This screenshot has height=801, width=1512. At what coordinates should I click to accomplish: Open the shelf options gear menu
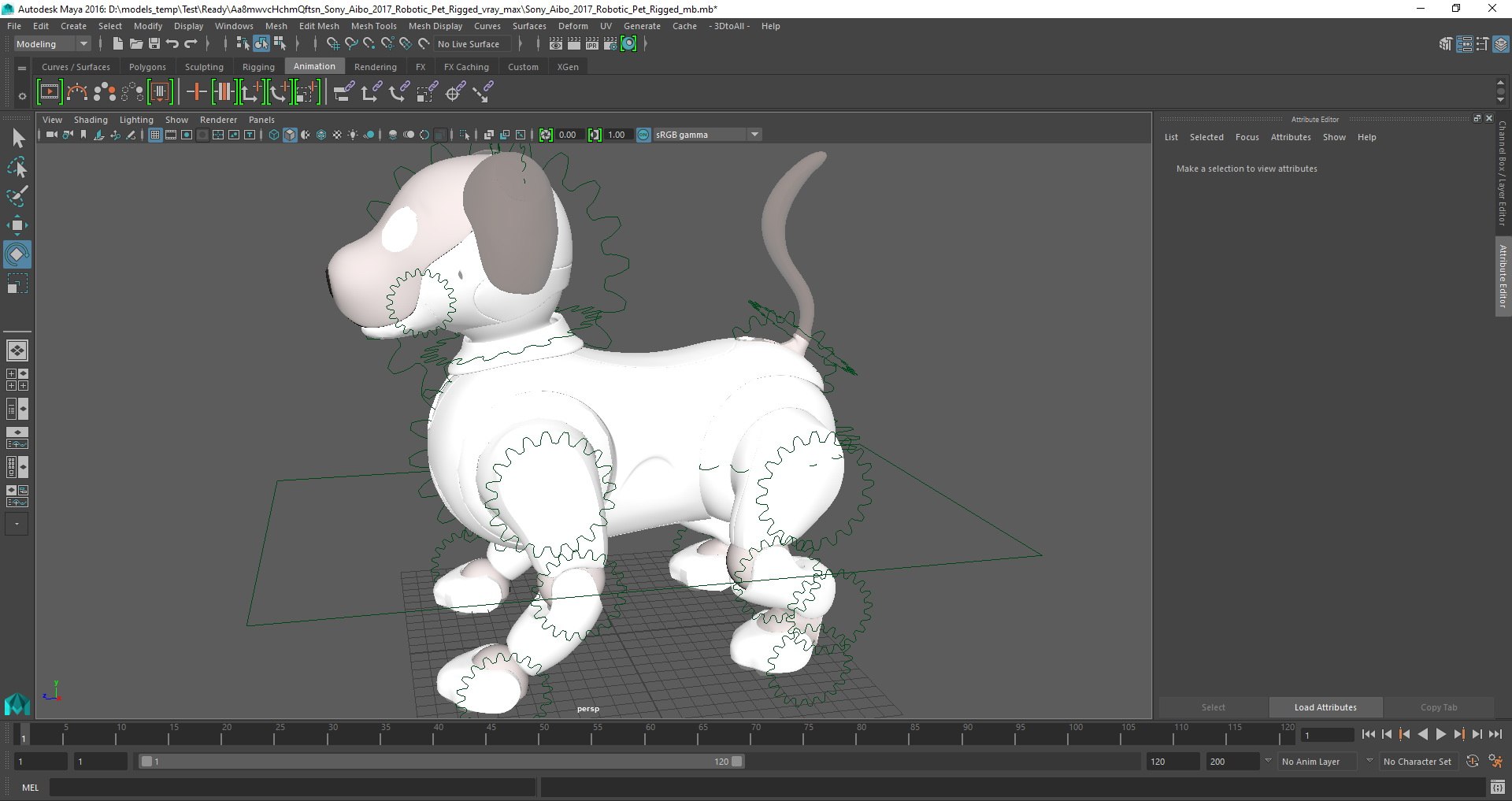pos(22,96)
